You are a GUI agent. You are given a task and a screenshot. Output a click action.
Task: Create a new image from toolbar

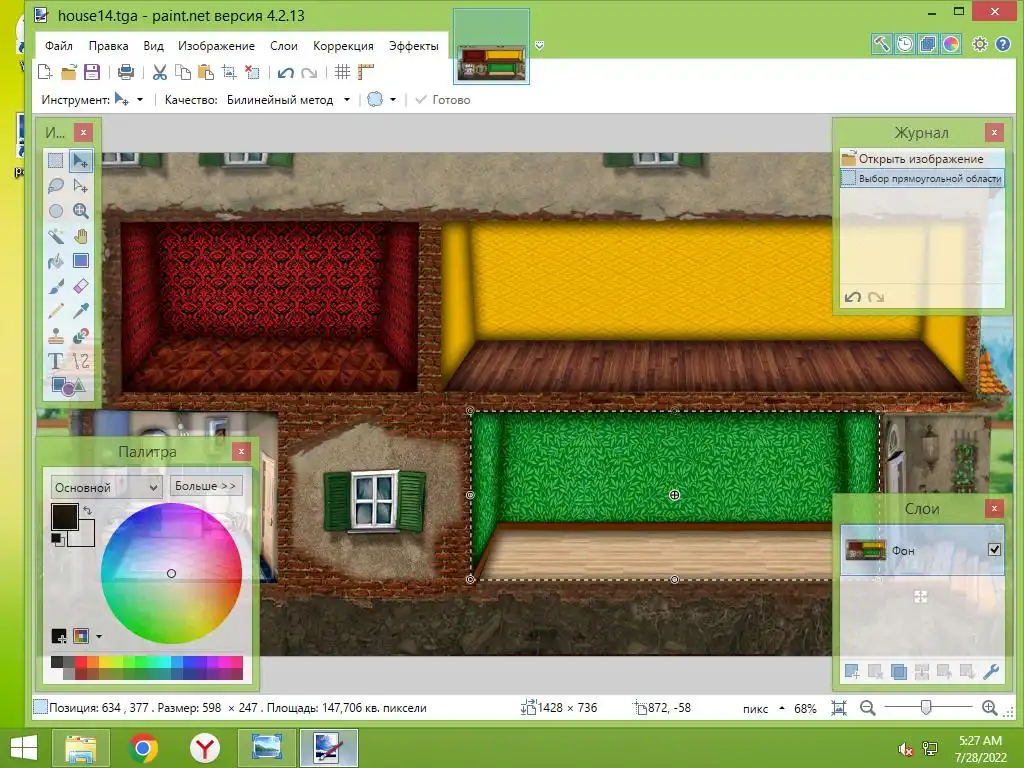[45, 72]
